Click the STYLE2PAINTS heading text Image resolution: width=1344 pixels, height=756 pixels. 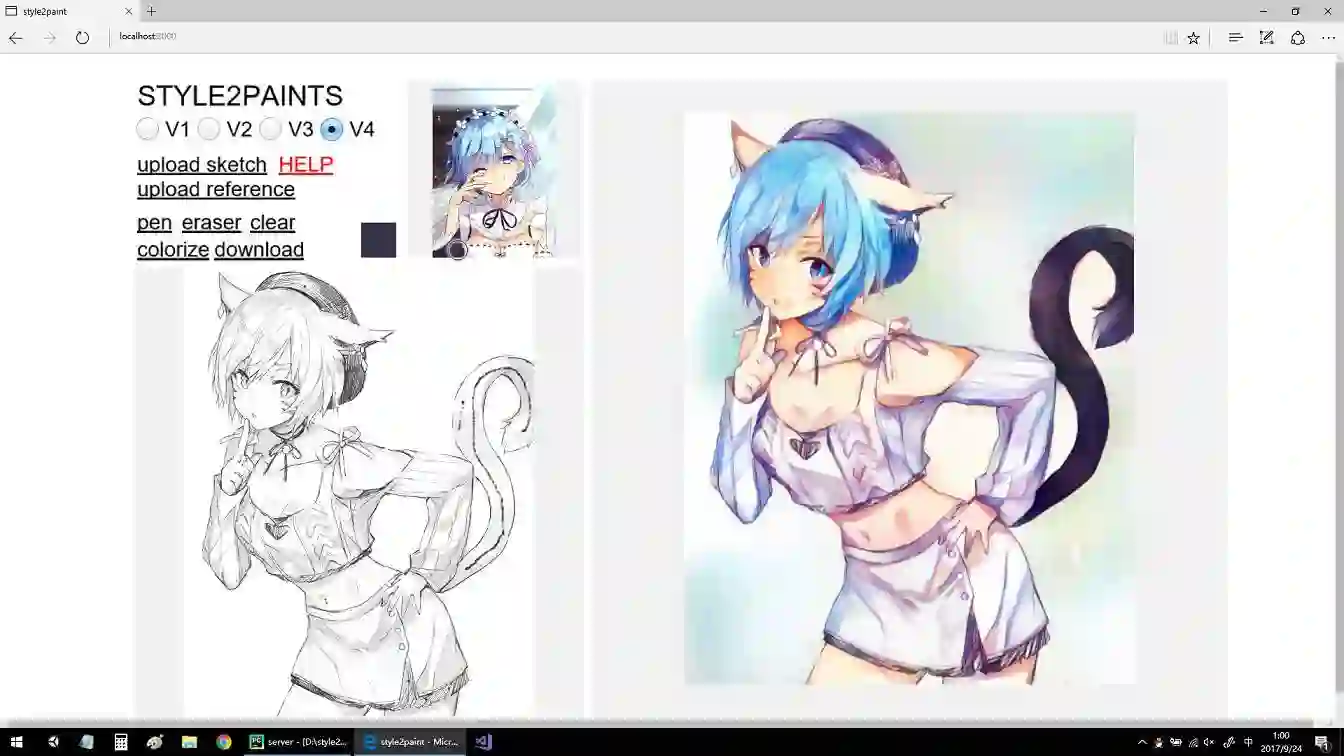(x=240, y=96)
